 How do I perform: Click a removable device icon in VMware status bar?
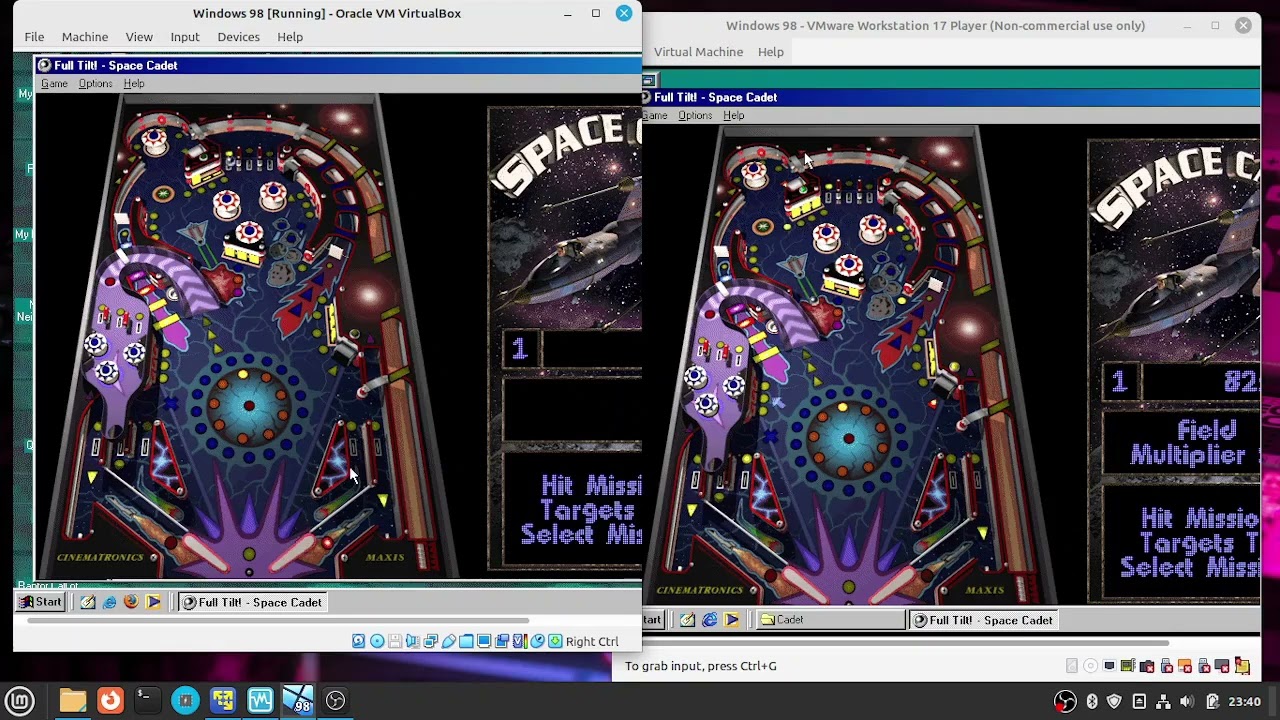point(1166,666)
